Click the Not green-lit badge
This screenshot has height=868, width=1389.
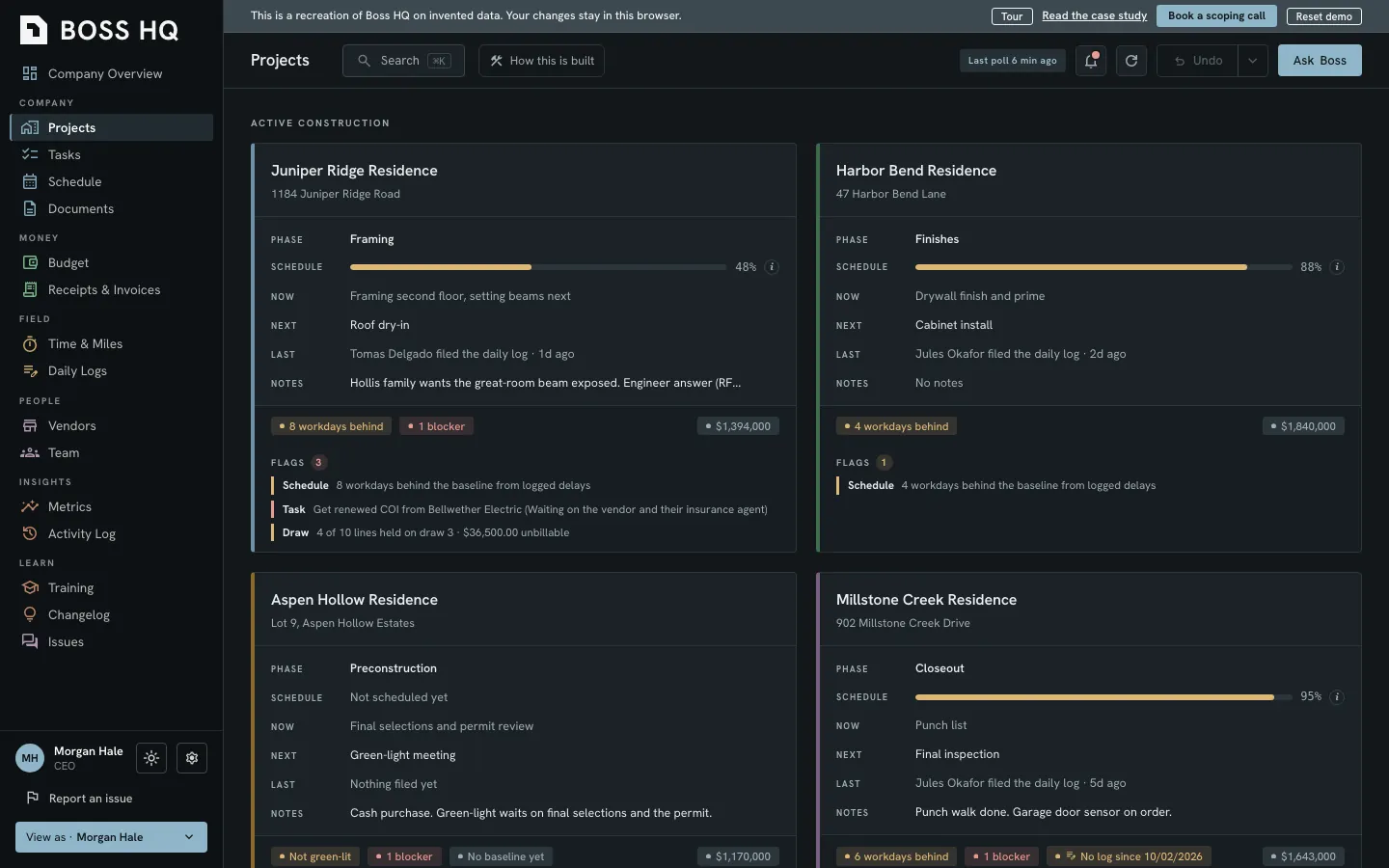(314, 856)
